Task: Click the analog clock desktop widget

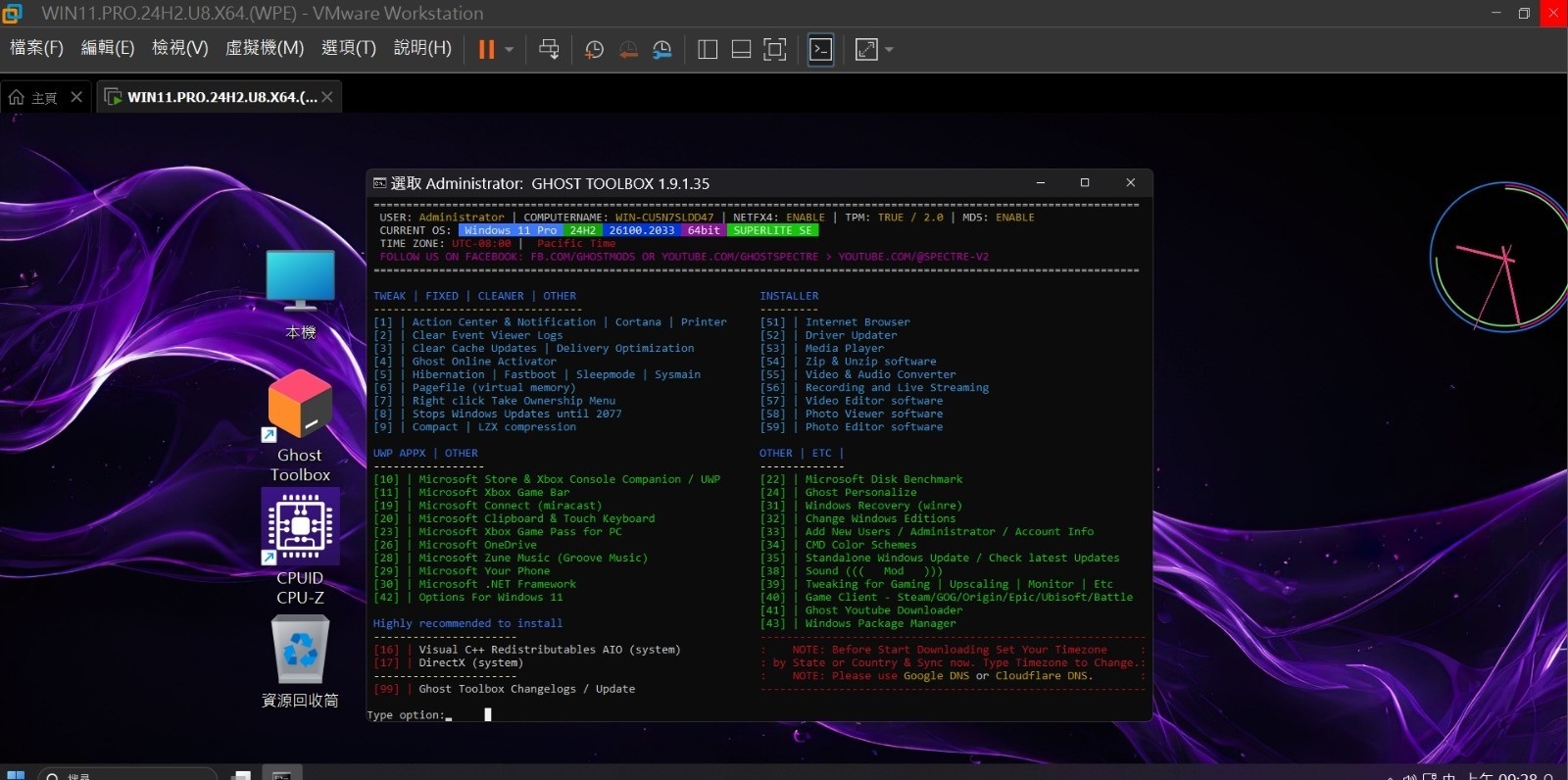Action: click(1498, 257)
